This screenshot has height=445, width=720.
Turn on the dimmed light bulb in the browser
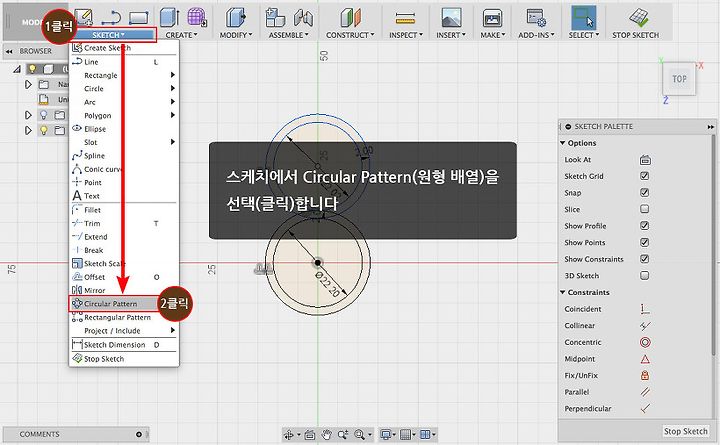44,115
